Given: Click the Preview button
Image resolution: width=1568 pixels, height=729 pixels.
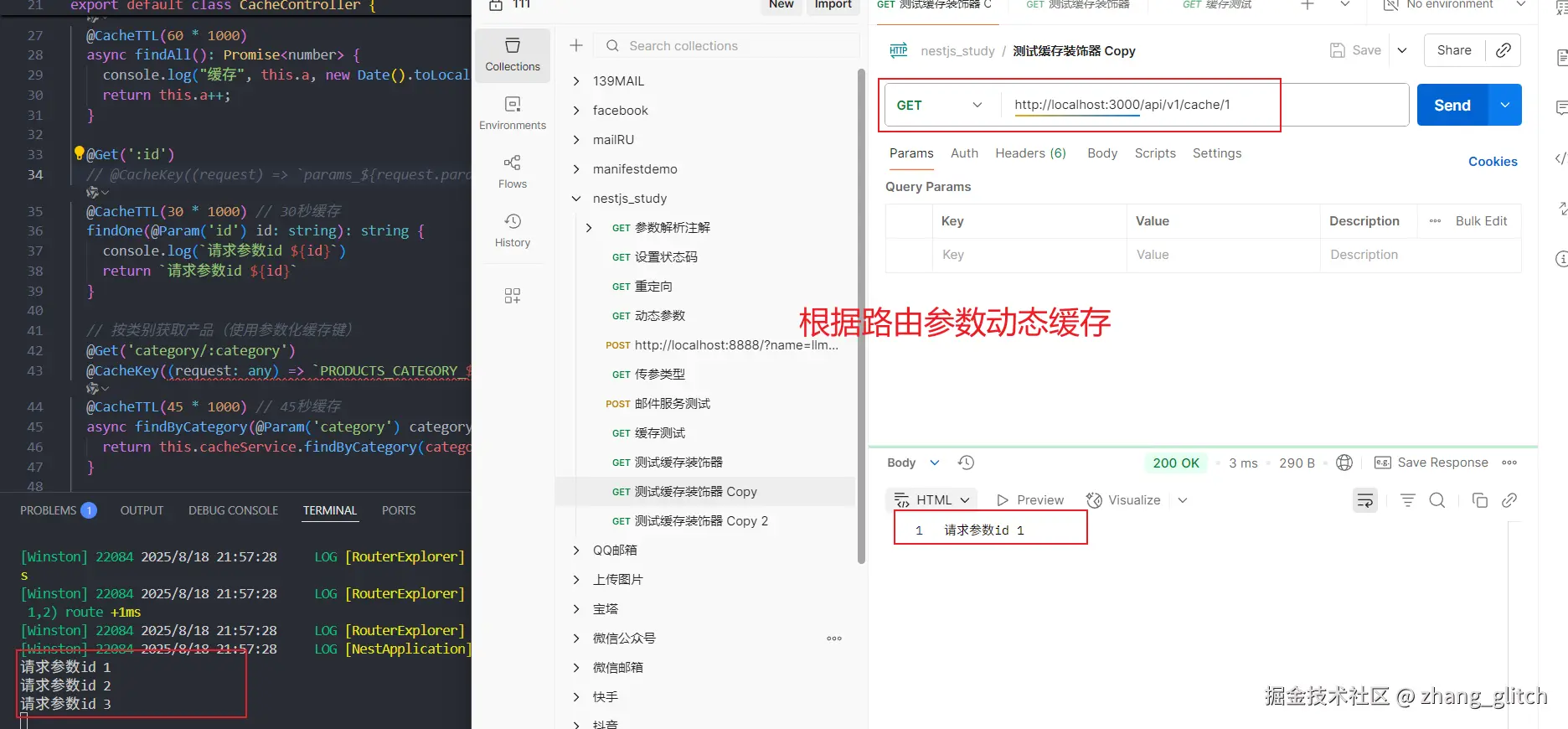Looking at the screenshot, I should [1029, 500].
